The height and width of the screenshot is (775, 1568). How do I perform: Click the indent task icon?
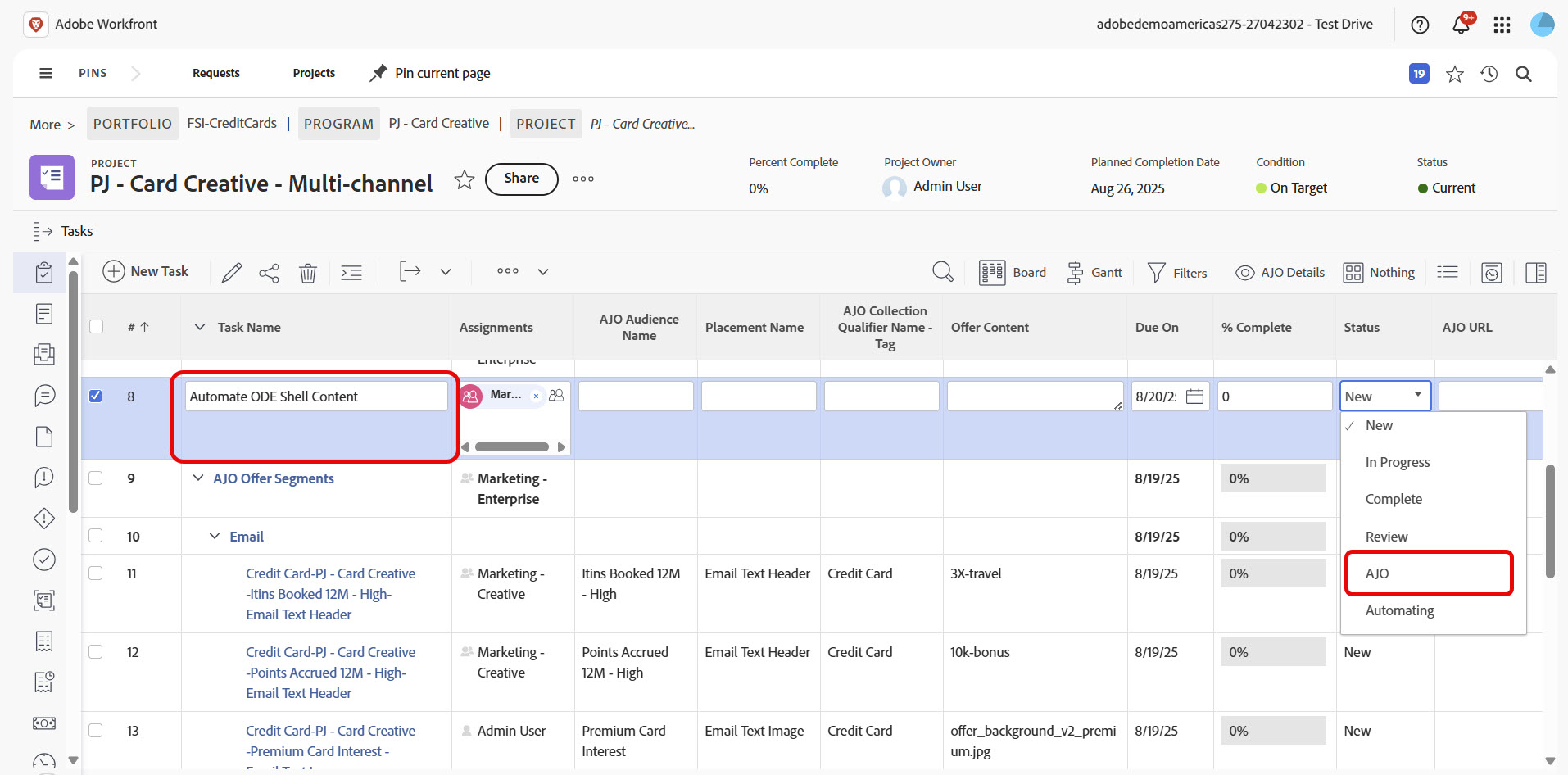click(x=351, y=272)
